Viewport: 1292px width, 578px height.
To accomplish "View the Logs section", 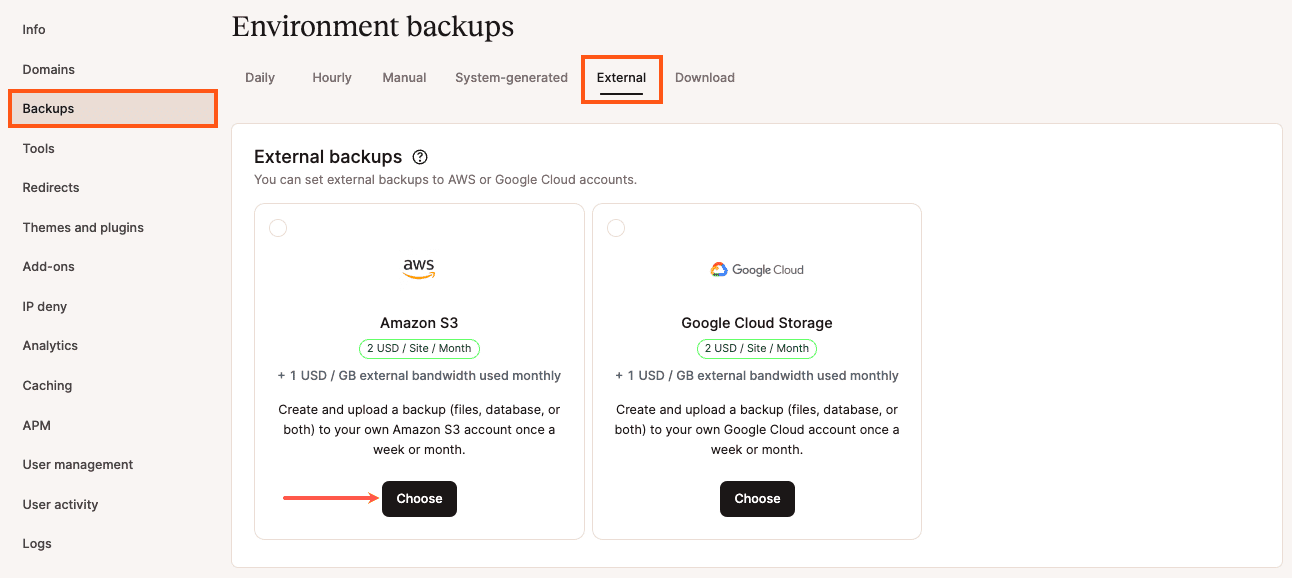I will coord(36,543).
